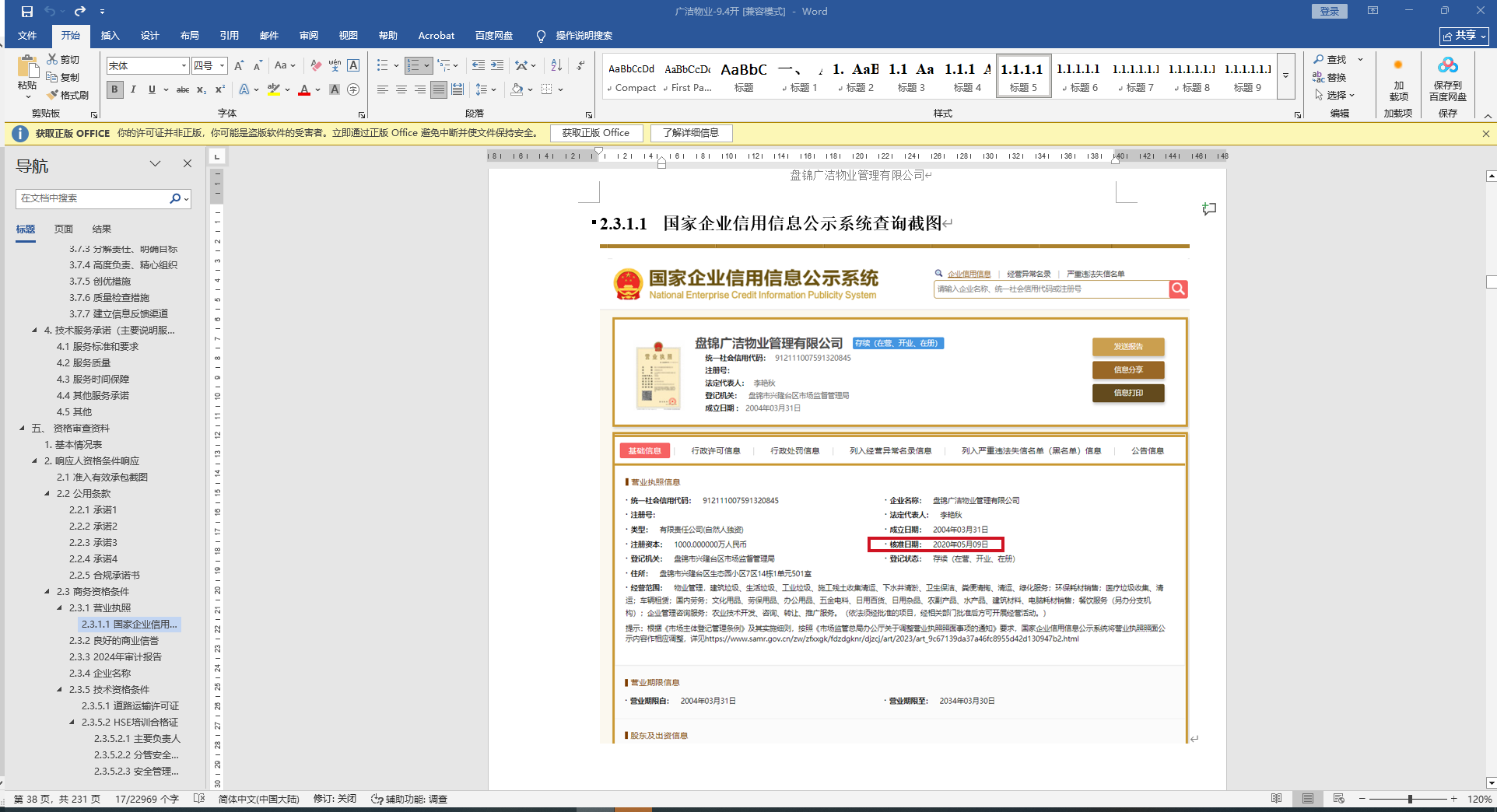This screenshot has width=1497, height=812.
Task: Save the document with the floppy disk icon
Action: 27,12
